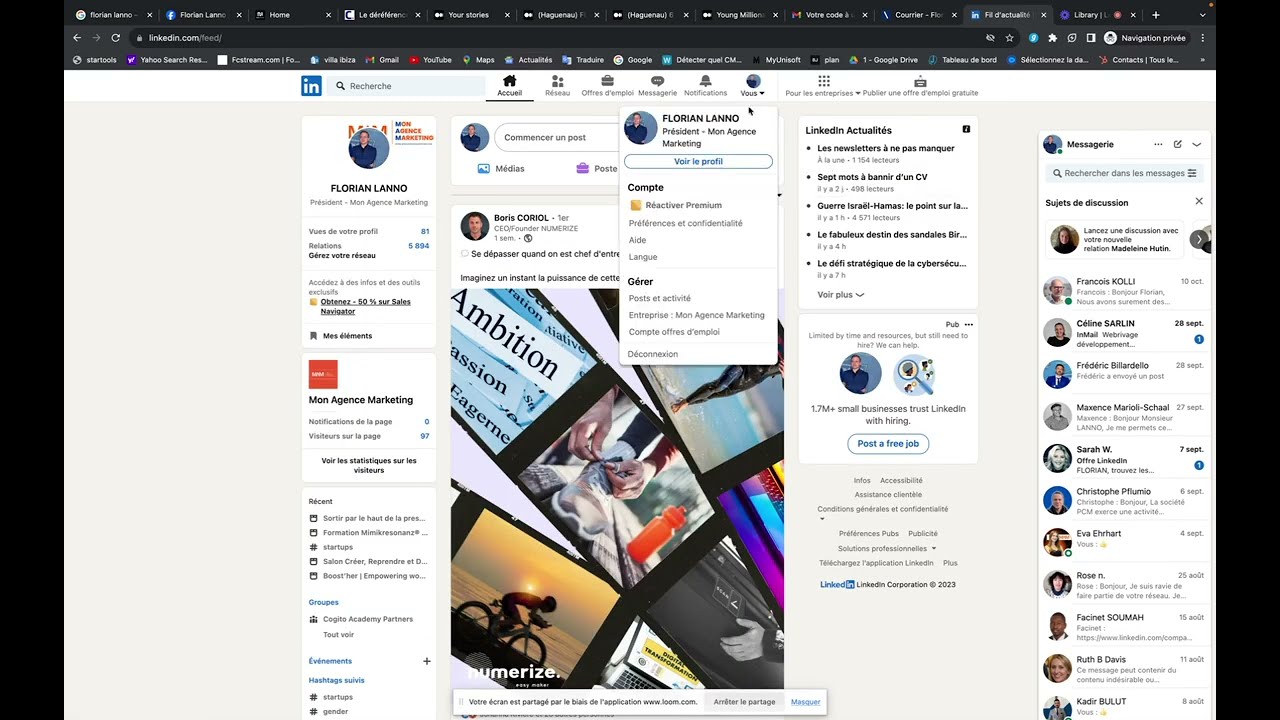Open message filter options icon

click(1192, 173)
